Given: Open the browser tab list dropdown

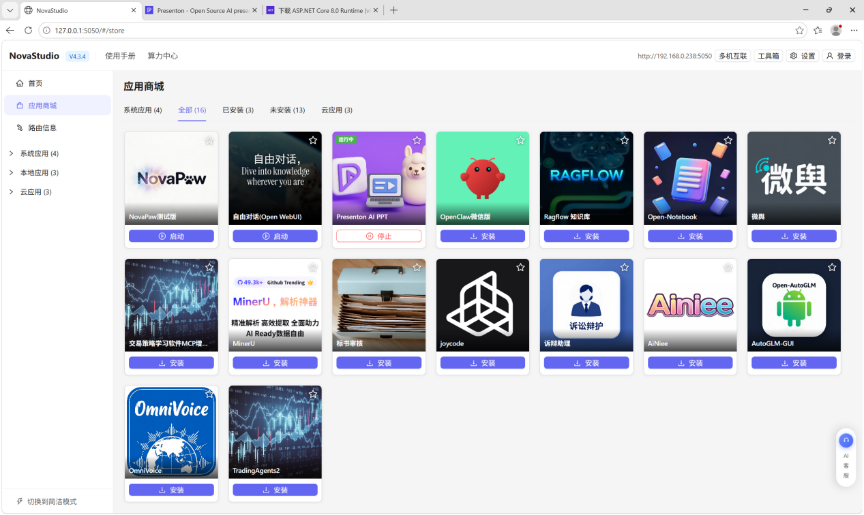Looking at the screenshot, I should point(10,10).
